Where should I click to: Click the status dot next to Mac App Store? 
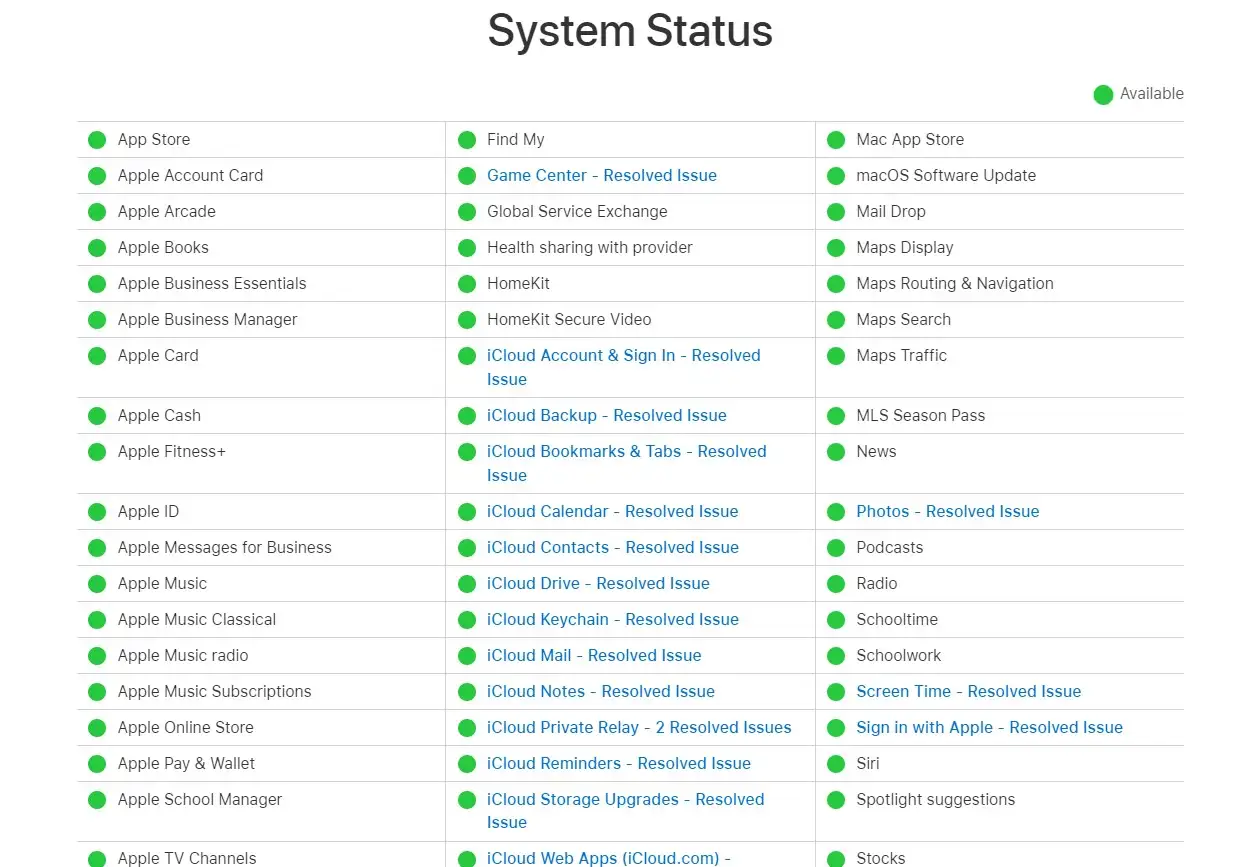[836, 140]
